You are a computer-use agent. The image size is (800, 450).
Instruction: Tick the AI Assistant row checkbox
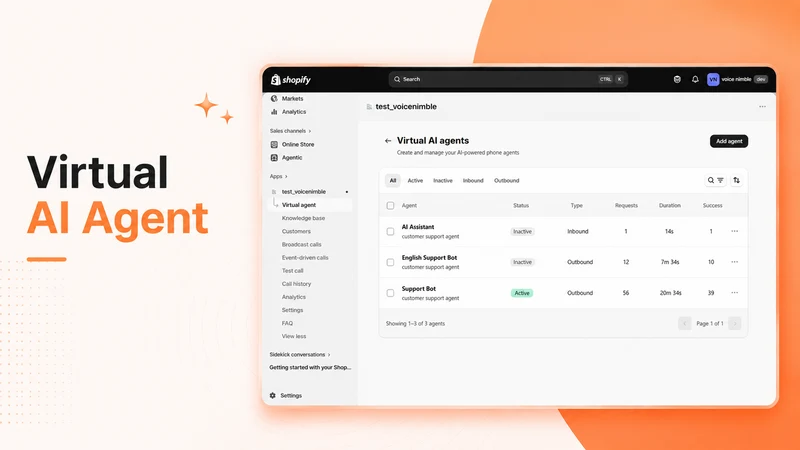pyautogui.click(x=390, y=232)
